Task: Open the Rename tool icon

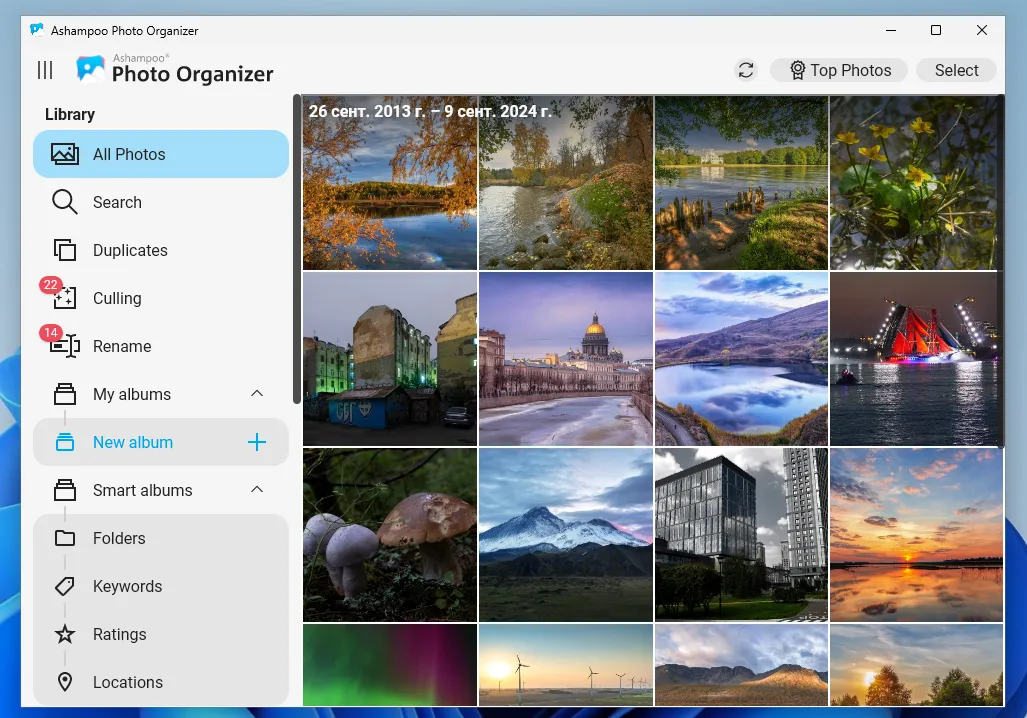Action: point(64,346)
